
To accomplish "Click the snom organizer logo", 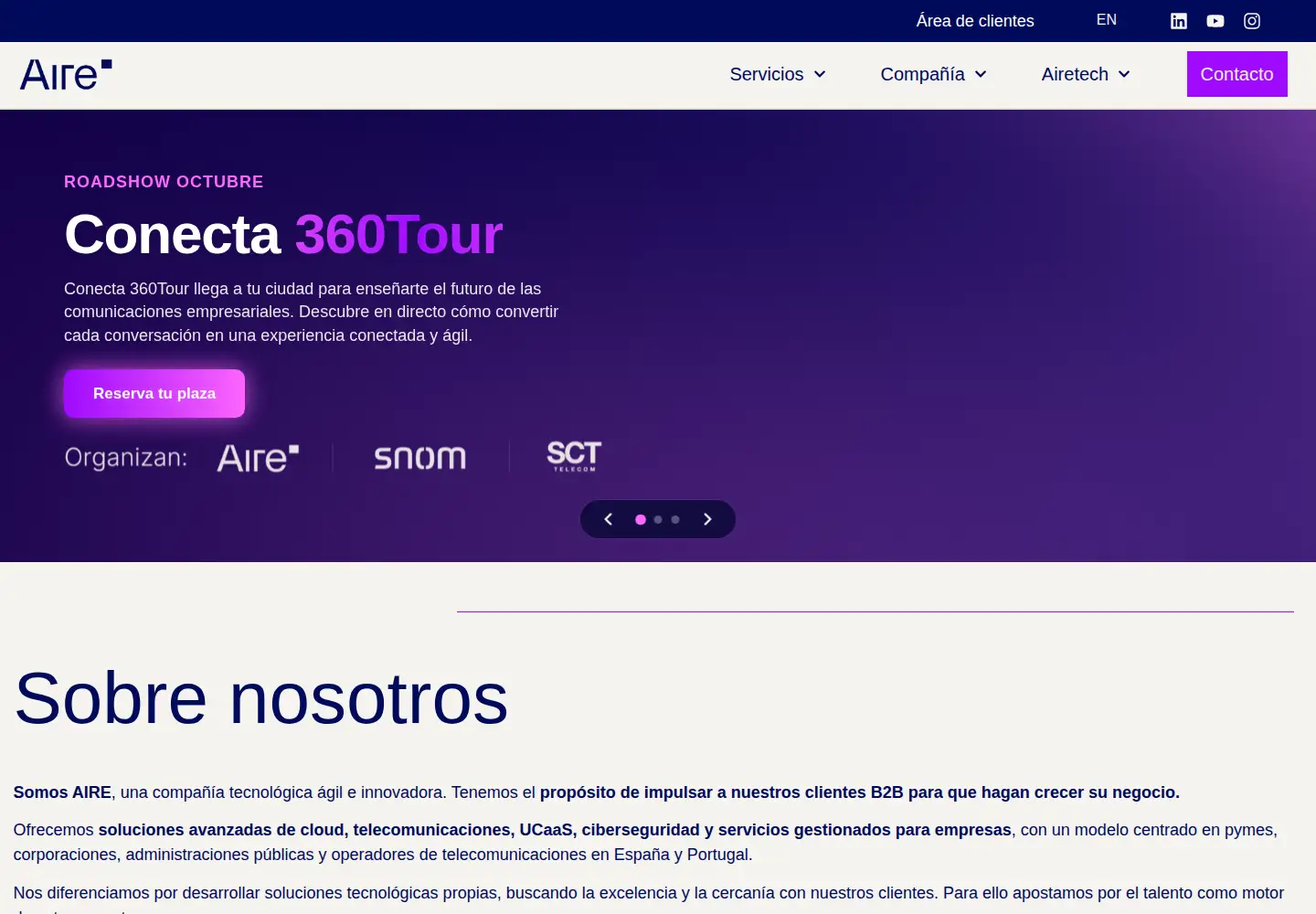I will pyautogui.click(x=420, y=457).
